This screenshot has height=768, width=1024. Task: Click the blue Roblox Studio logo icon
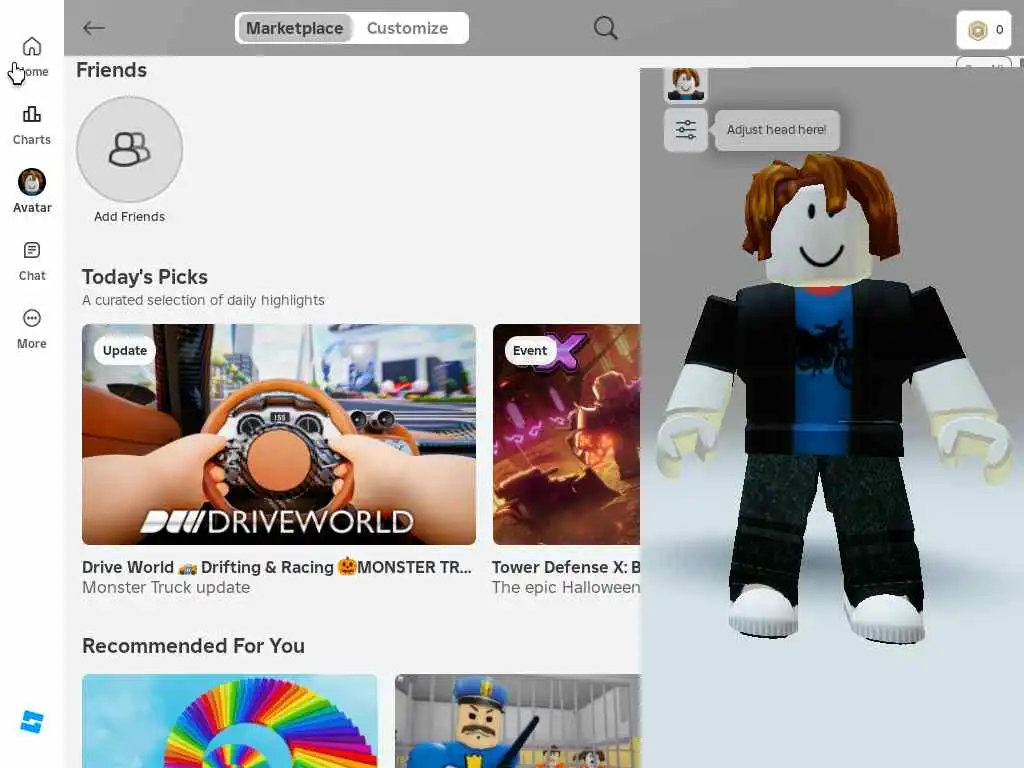pos(32,722)
